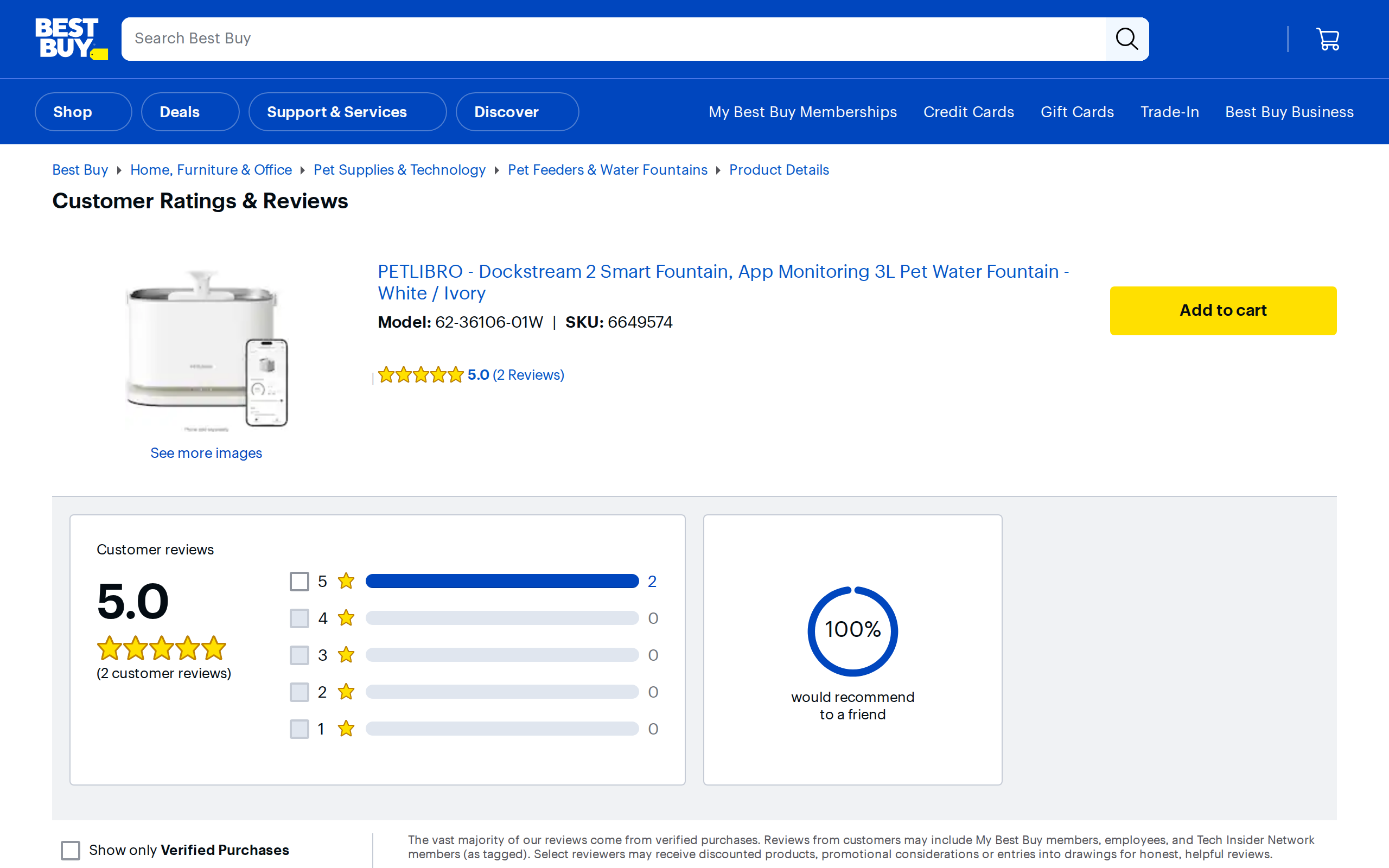The image size is (1389, 868).
Task: Click the Best Buy logo
Action: tap(71, 39)
